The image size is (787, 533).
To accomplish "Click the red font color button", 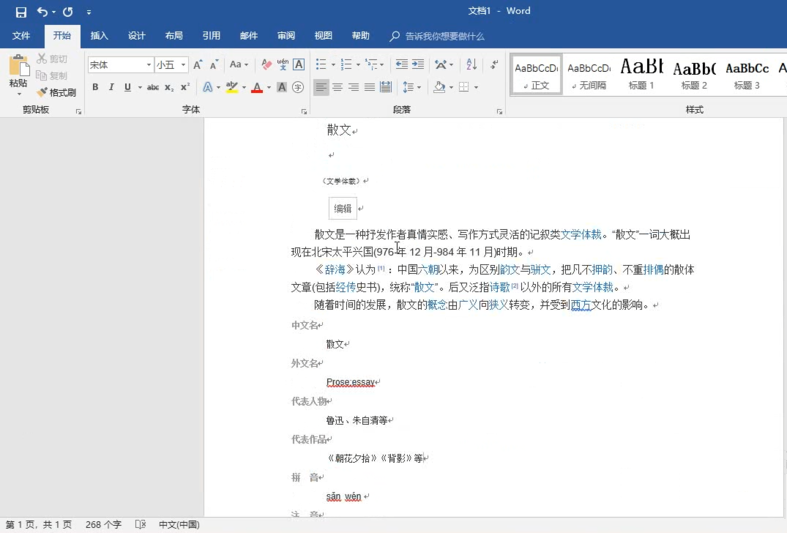I will pos(256,88).
